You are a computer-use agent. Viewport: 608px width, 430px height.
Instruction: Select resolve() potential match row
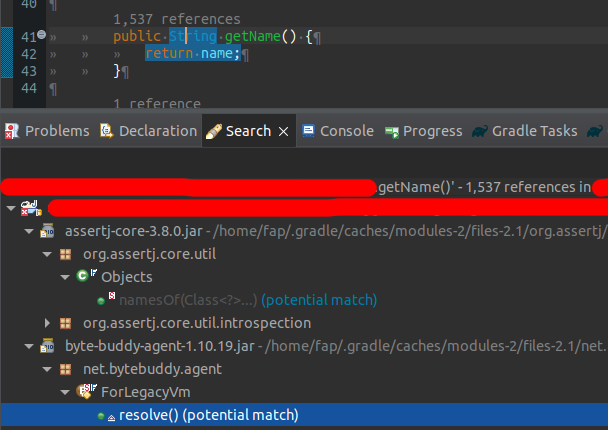(x=304, y=415)
